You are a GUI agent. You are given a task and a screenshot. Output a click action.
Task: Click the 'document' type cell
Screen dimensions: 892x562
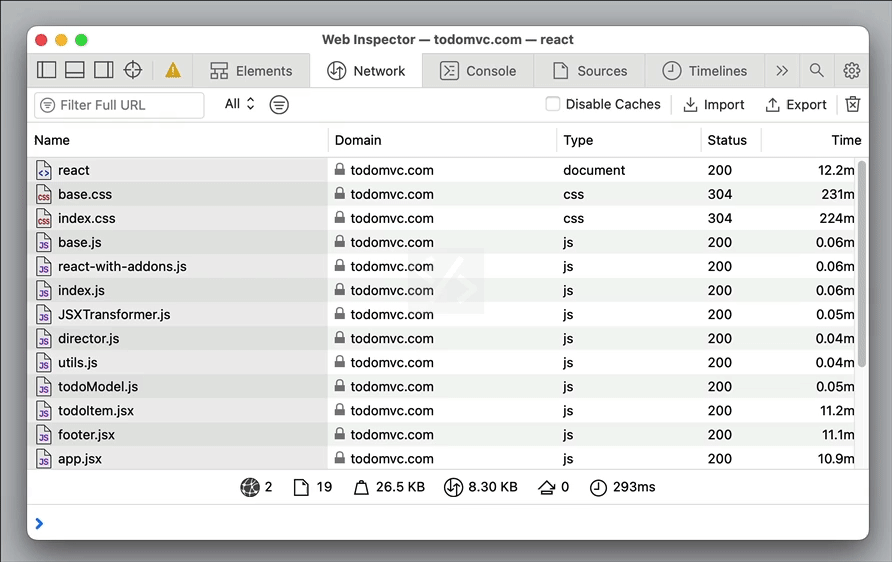point(594,170)
